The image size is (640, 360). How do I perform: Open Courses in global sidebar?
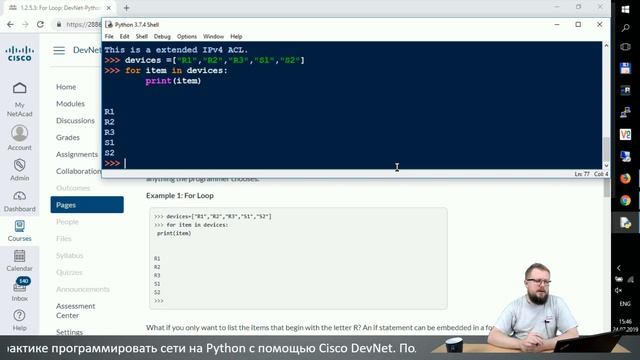click(19, 231)
